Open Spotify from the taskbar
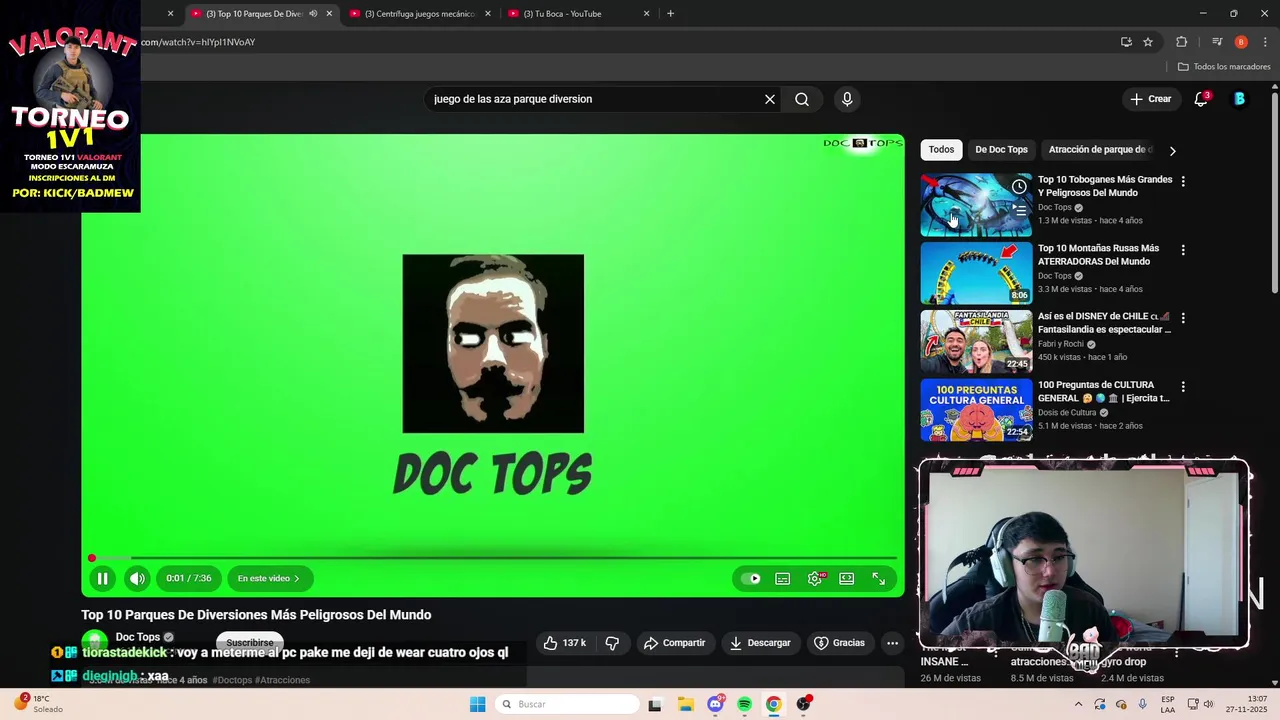The image size is (1280, 720). coord(744,704)
